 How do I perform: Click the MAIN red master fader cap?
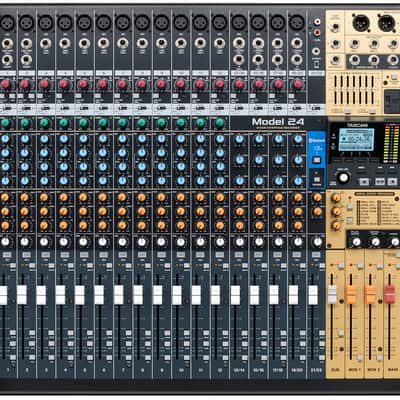click(x=390, y=295)
